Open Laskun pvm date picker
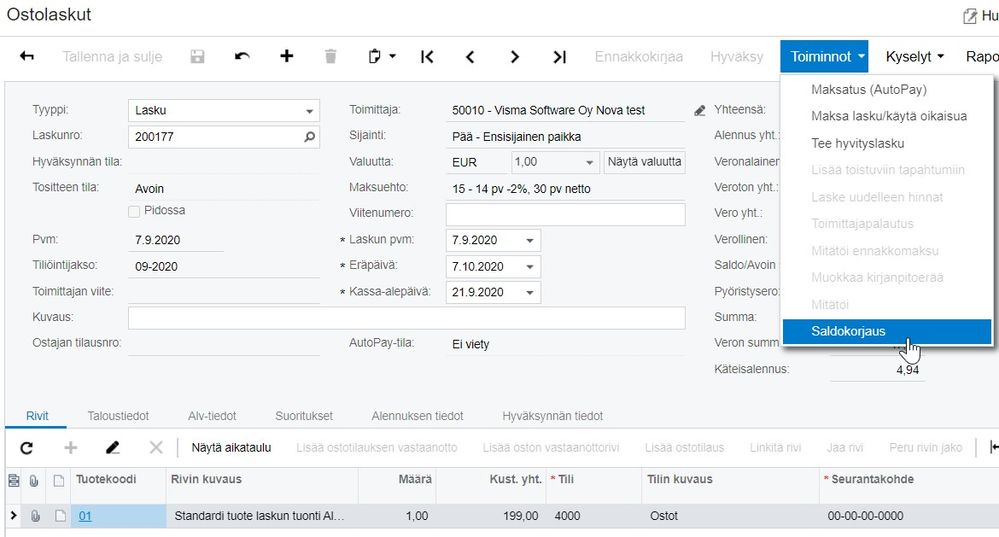 [529, 240]
